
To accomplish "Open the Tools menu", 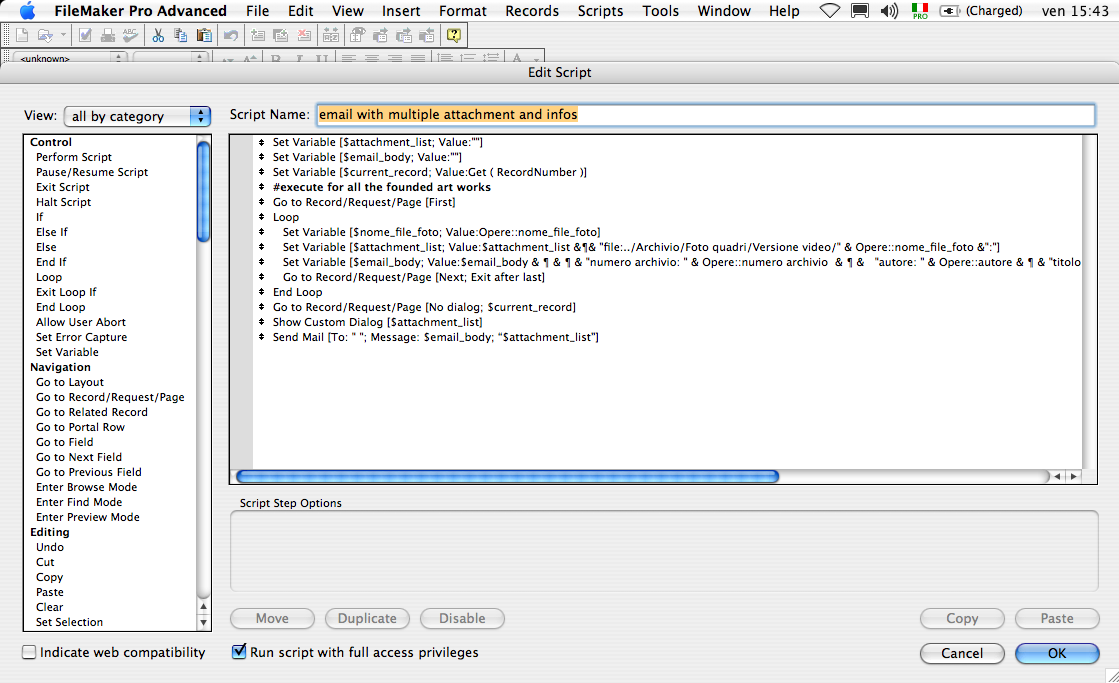I will 661,11.
